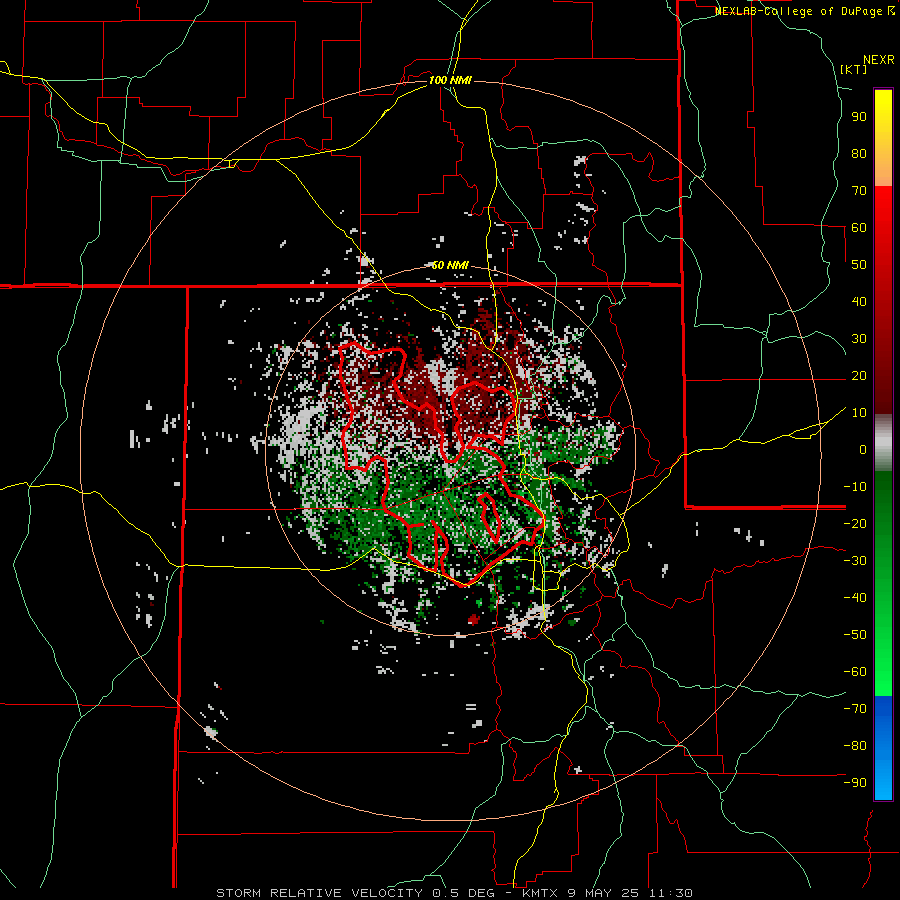Image resolution: width=900 pixels, height=900 pixels.
Task: Select the 60 value on velocity scale
Action: pos(859,227)
